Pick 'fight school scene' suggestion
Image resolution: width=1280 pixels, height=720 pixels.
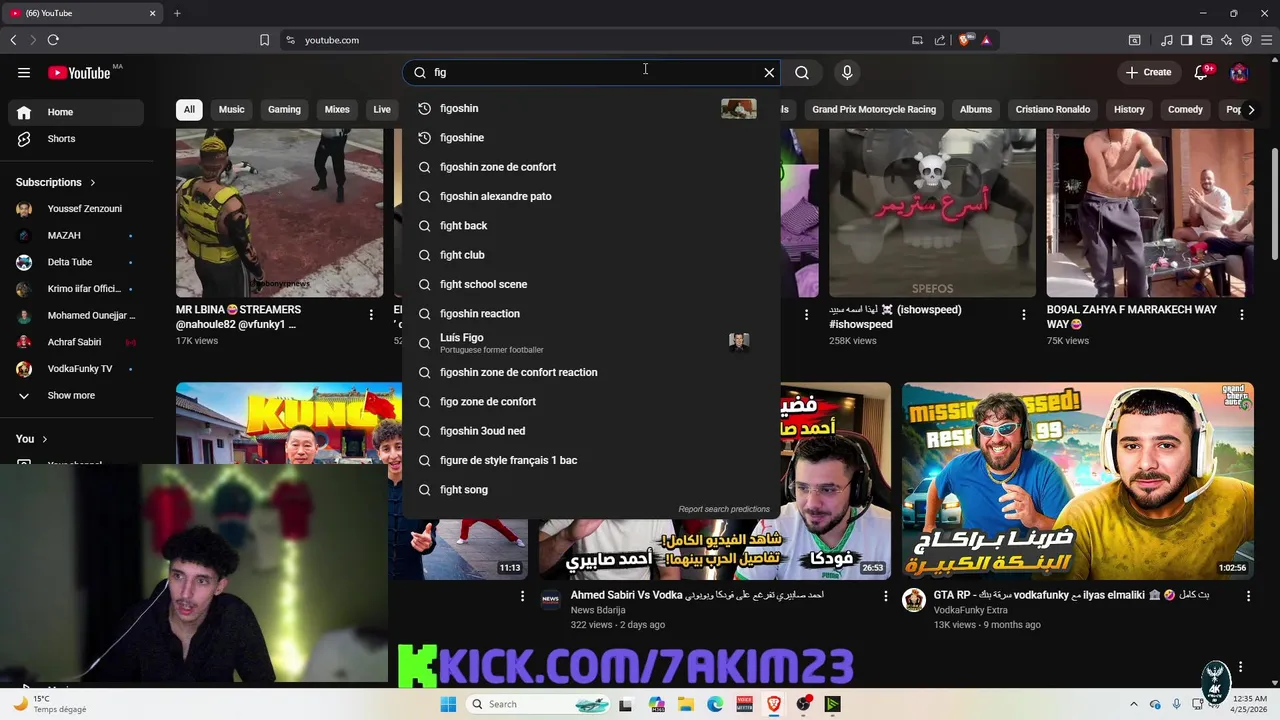[x=591, y=284]
